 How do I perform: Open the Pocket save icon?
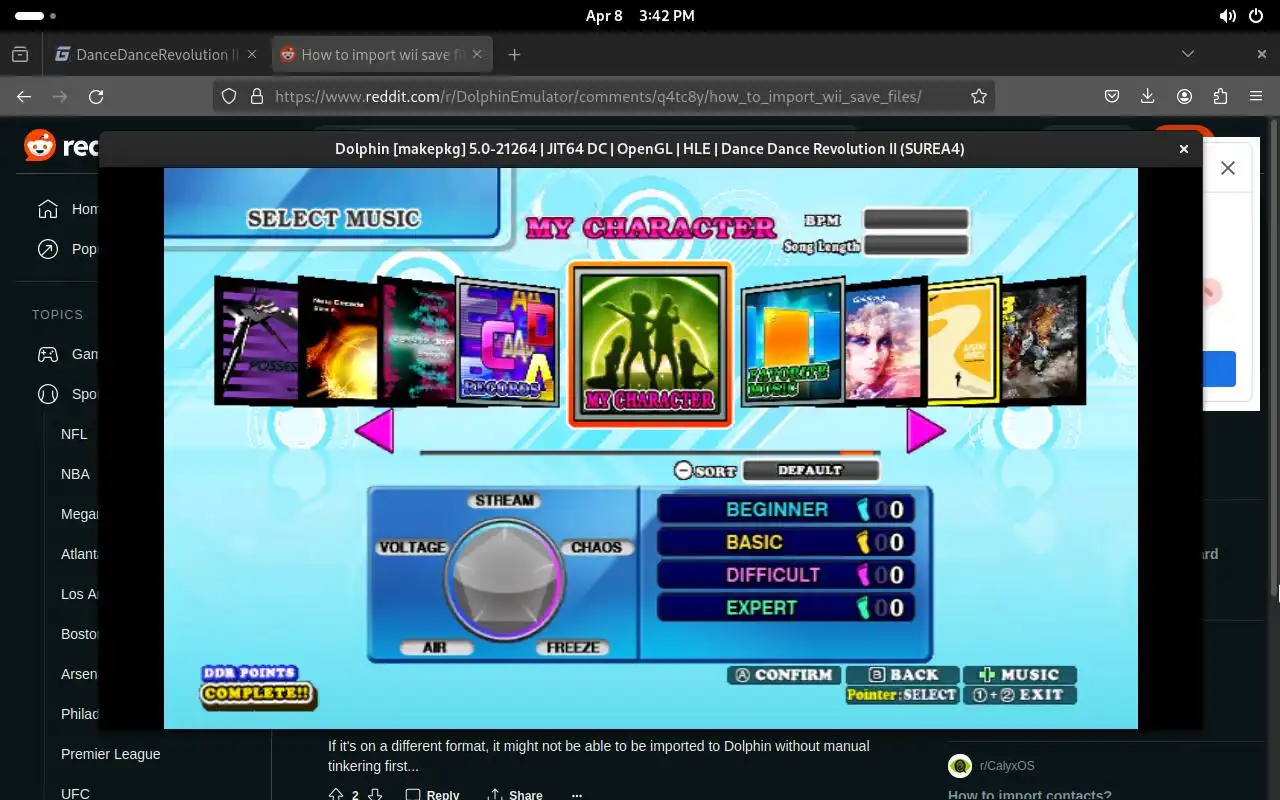[1112, 96]
